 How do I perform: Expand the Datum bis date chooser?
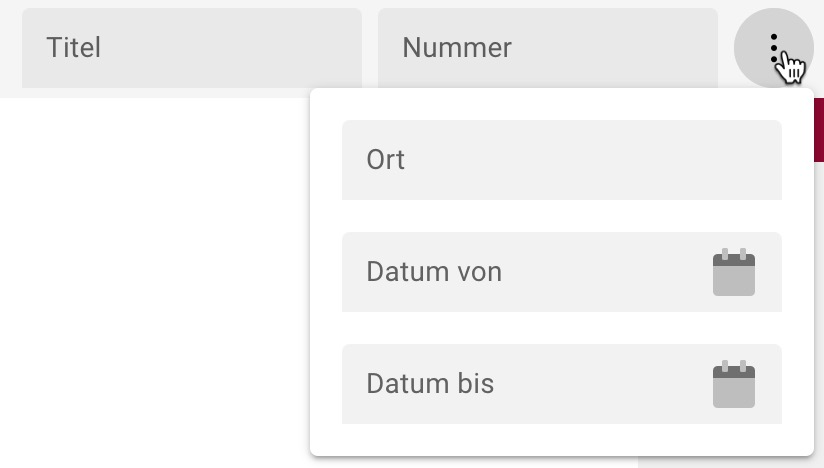click(733, 385)
